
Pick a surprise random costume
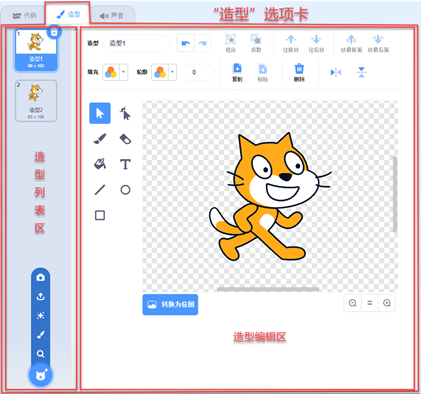[x=41, y=316]
